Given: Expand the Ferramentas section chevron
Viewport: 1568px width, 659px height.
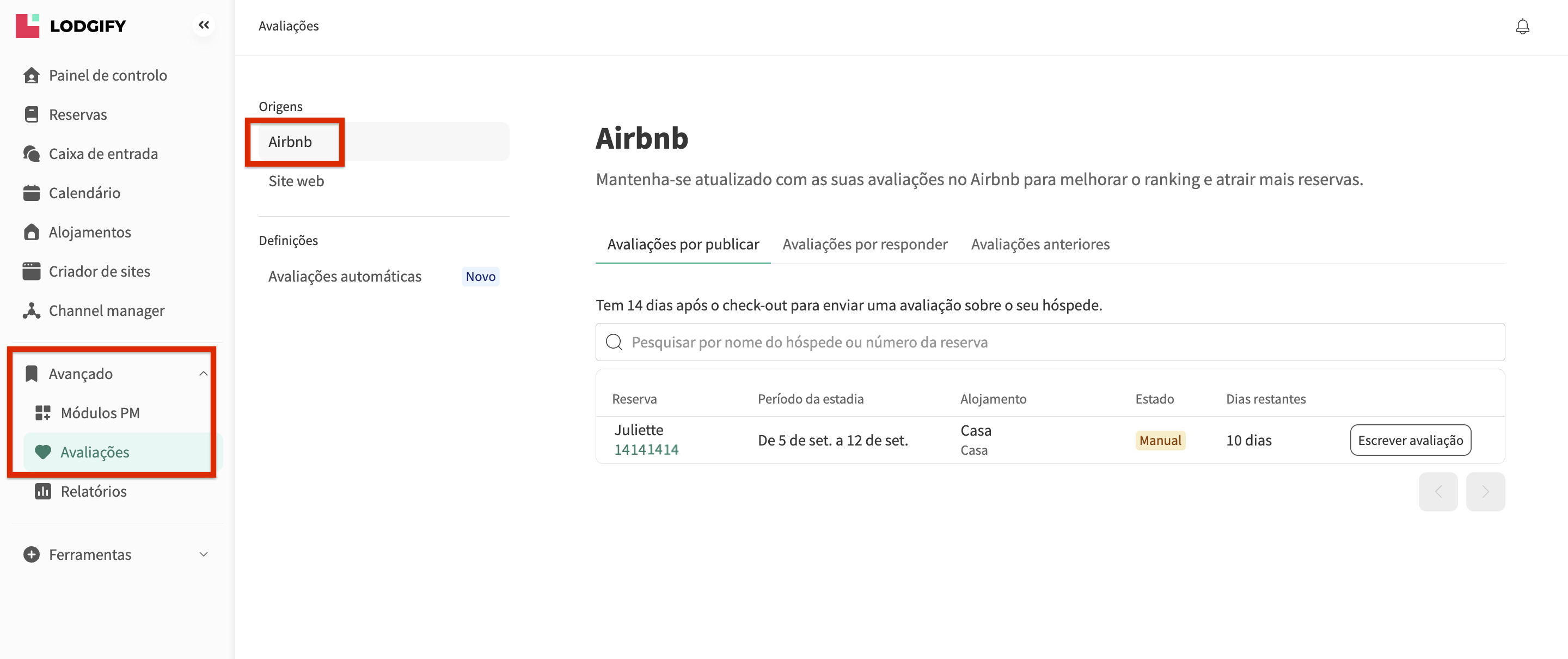Looking at the screenshot, I should coord(203,554).
